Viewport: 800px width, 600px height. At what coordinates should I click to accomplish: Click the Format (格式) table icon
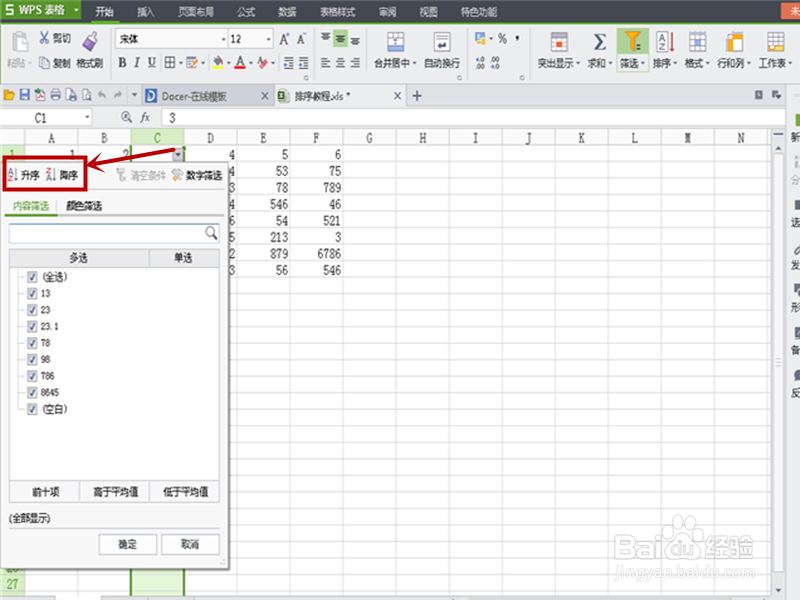697,42
